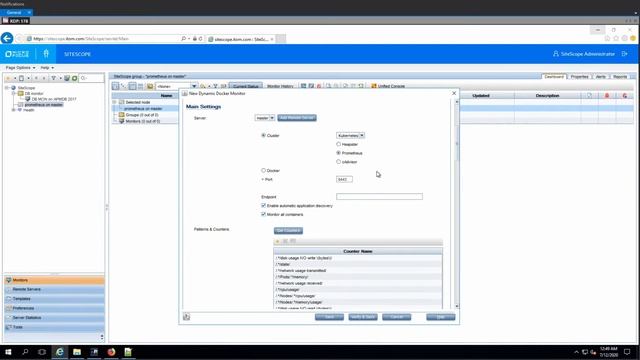Click the Help button at dialog bottom right
Viewport: 640px width, 360px height.
click(x=440, y=317)
